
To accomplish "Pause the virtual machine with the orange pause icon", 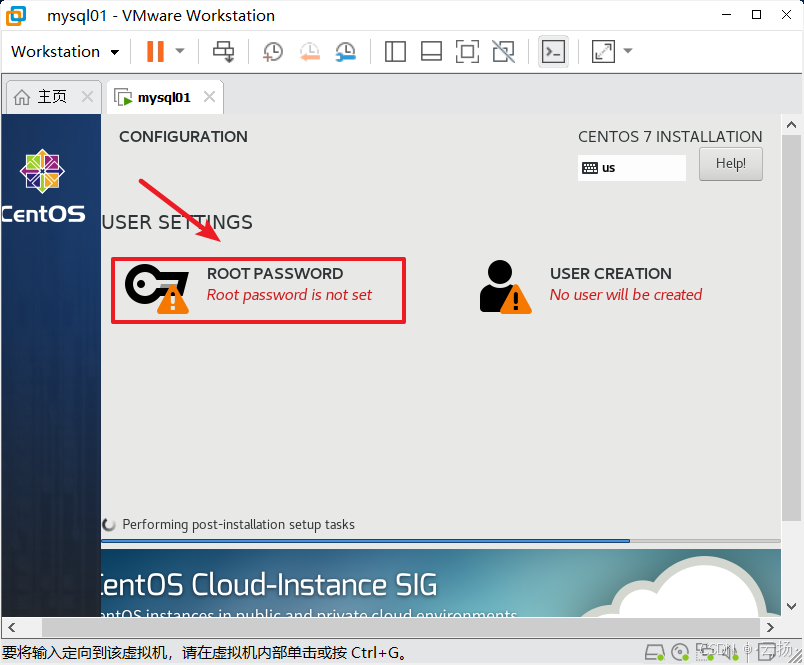I will click(155, 51).
